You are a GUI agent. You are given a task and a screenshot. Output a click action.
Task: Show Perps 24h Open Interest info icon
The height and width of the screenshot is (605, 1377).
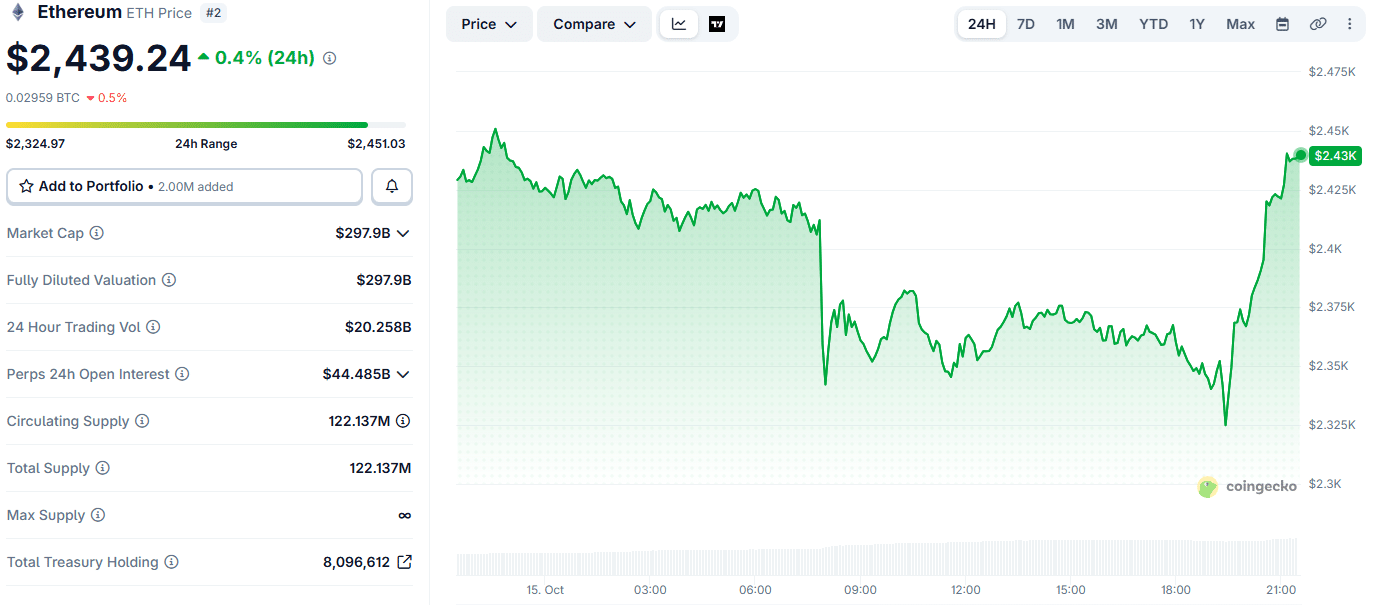point(182,374)
